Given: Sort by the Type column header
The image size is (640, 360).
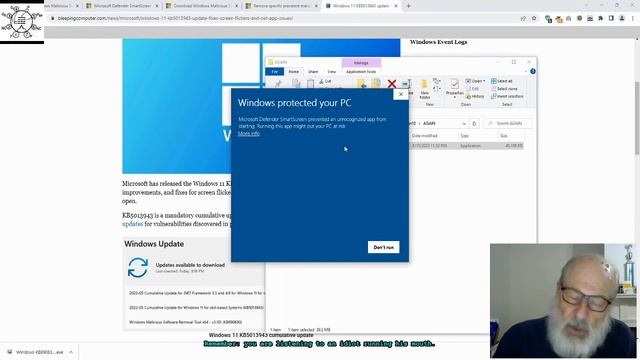Looking at the screenshot, I should [464, 136].
